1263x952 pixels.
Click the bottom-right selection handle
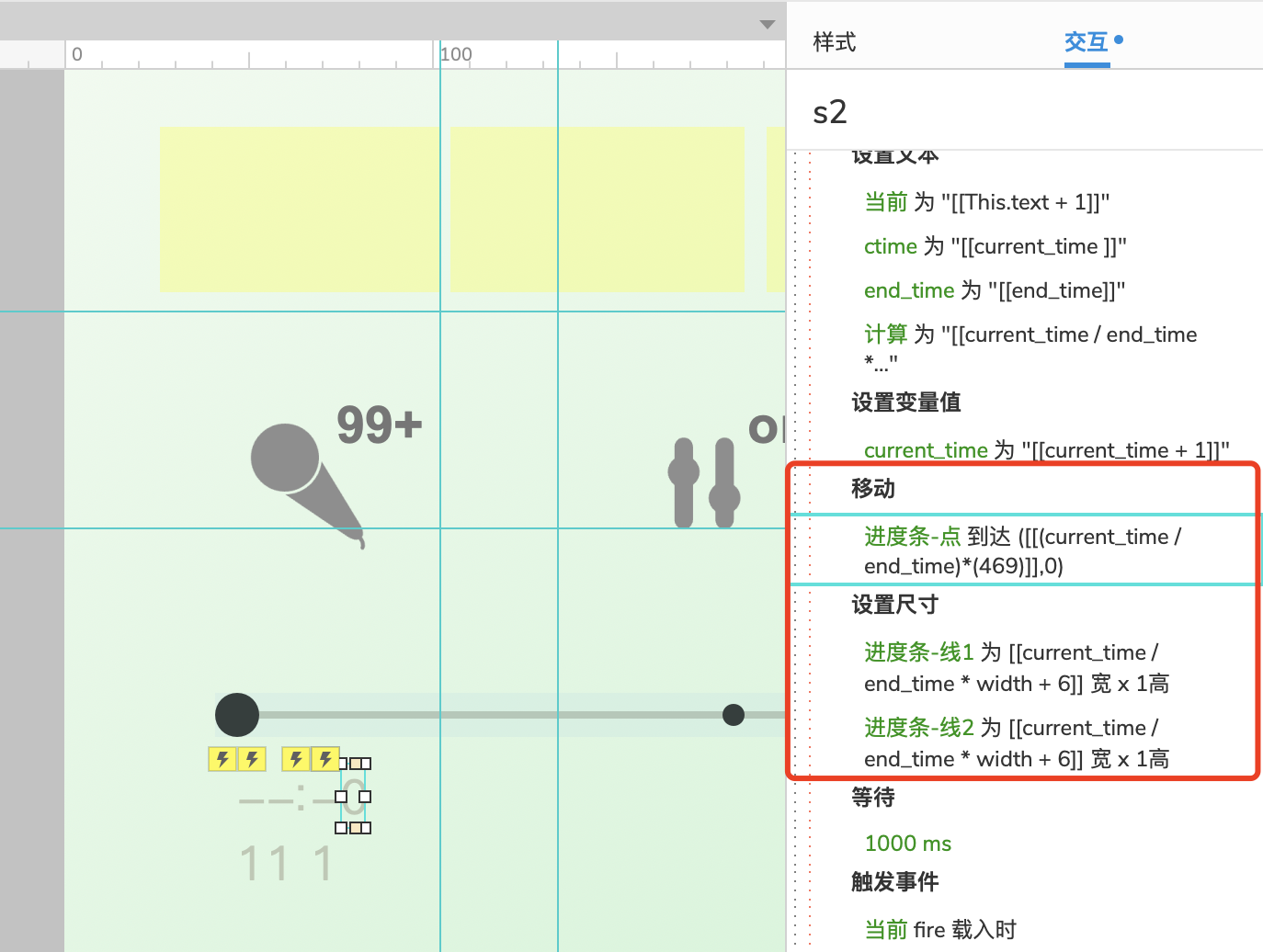coord(365,828)
